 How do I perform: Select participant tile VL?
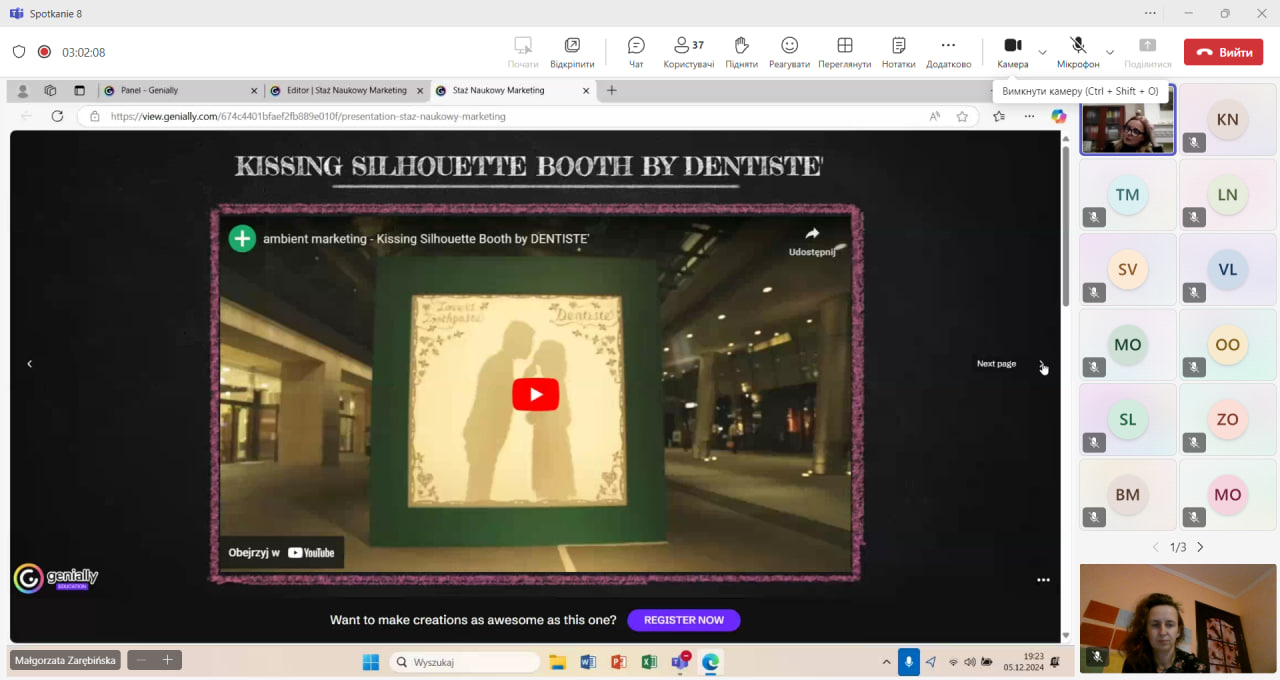click(1228, 270)
